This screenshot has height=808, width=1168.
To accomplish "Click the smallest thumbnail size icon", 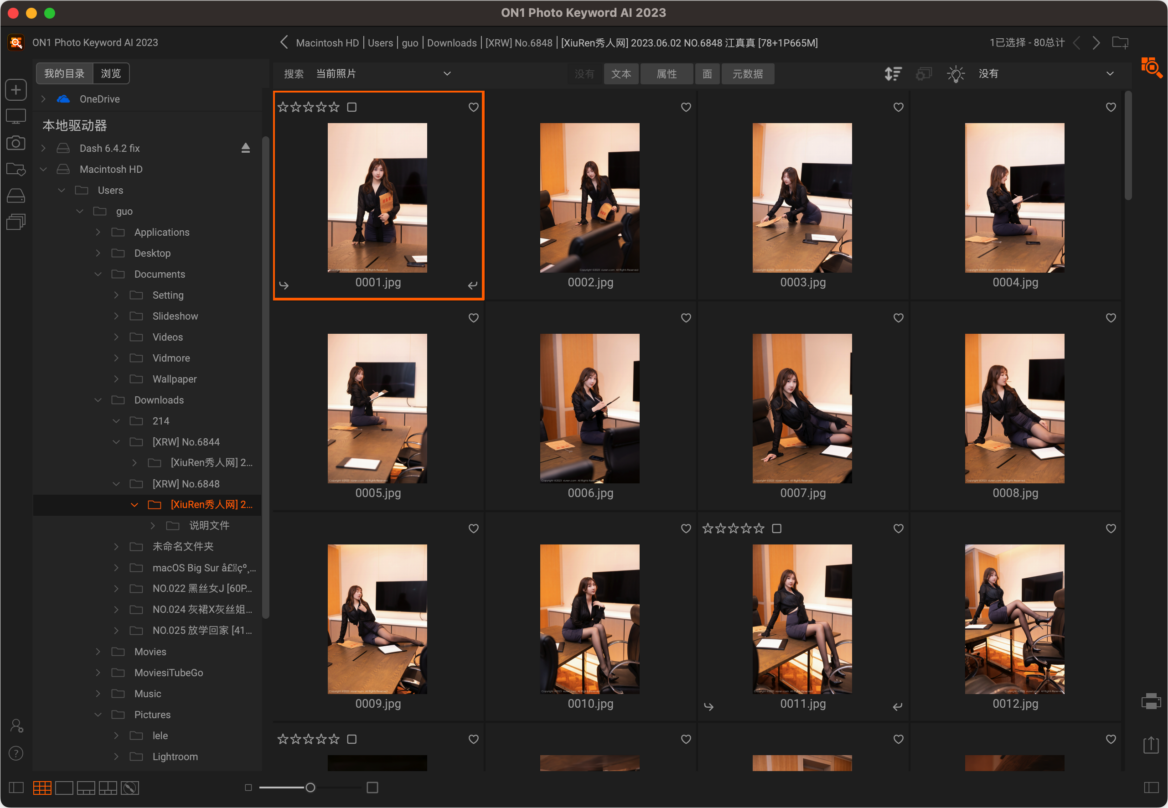I will [x=248, y=788].
